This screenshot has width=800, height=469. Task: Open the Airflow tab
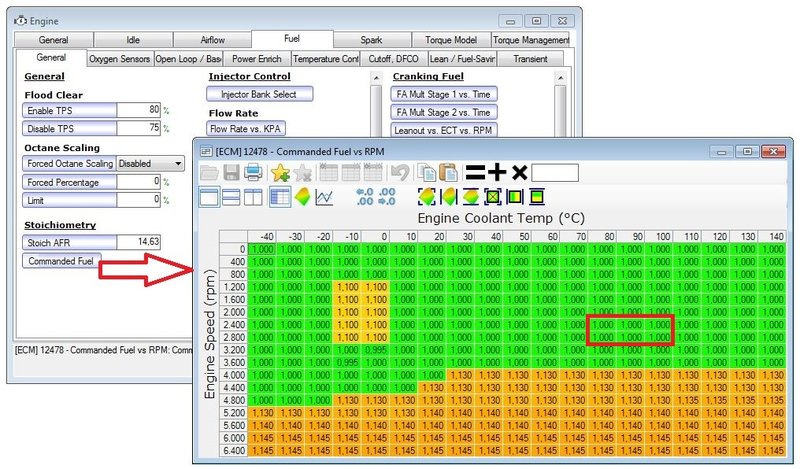click(x=213, y=40)
